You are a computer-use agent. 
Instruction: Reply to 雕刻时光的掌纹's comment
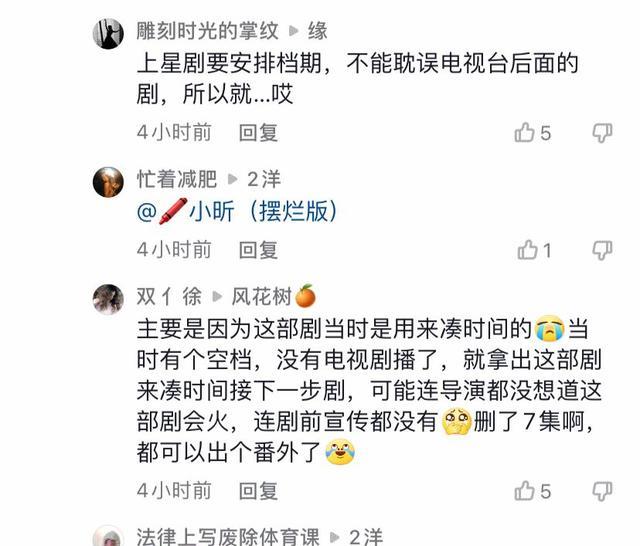tap(258, 133)
